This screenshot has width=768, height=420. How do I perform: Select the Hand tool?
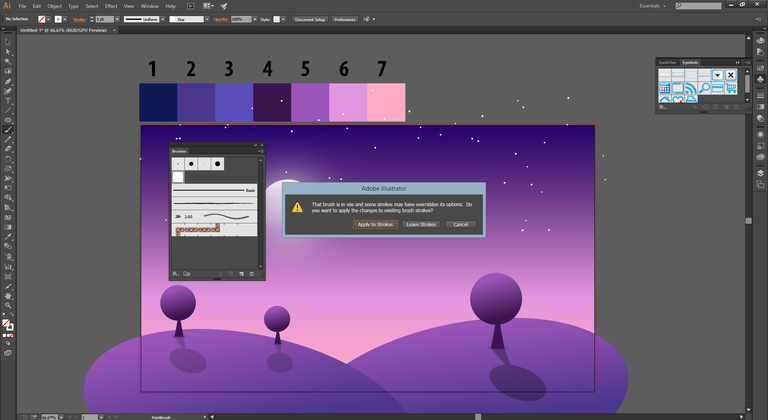8,296
